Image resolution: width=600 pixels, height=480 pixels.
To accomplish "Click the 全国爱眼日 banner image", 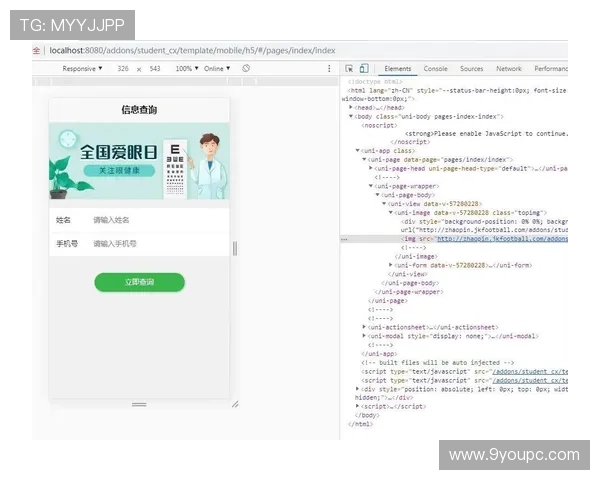I will point(139,161).
